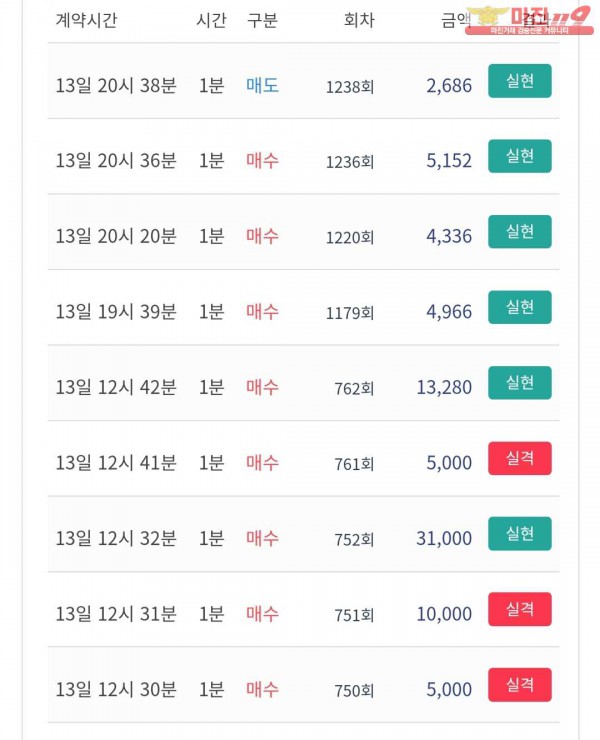Click the red 실격 badge for round 750회
600x740 pixels.
point(519,685)
